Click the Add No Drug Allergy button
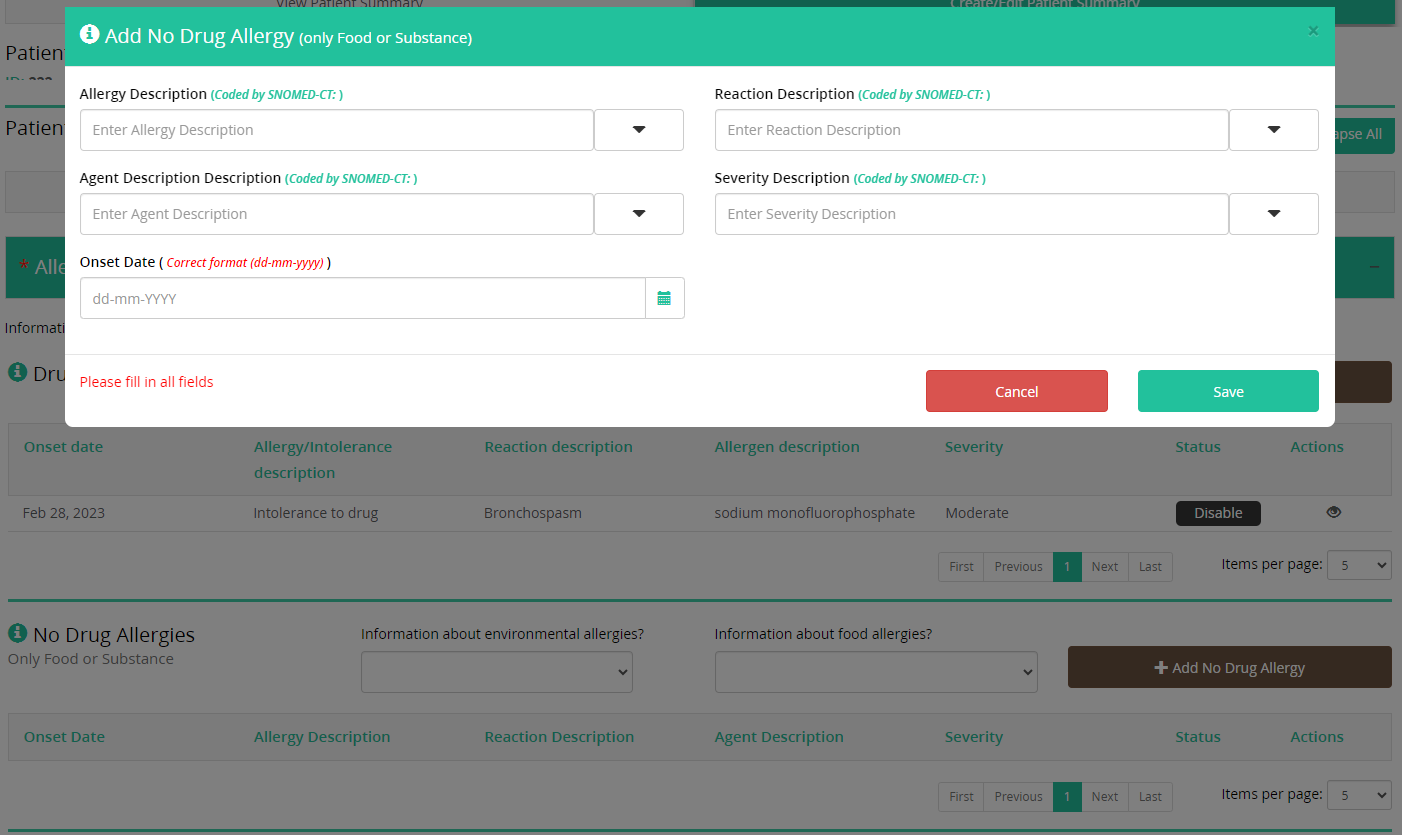Viewport: 1402px width, 835px height. (x=1229, y=667)
